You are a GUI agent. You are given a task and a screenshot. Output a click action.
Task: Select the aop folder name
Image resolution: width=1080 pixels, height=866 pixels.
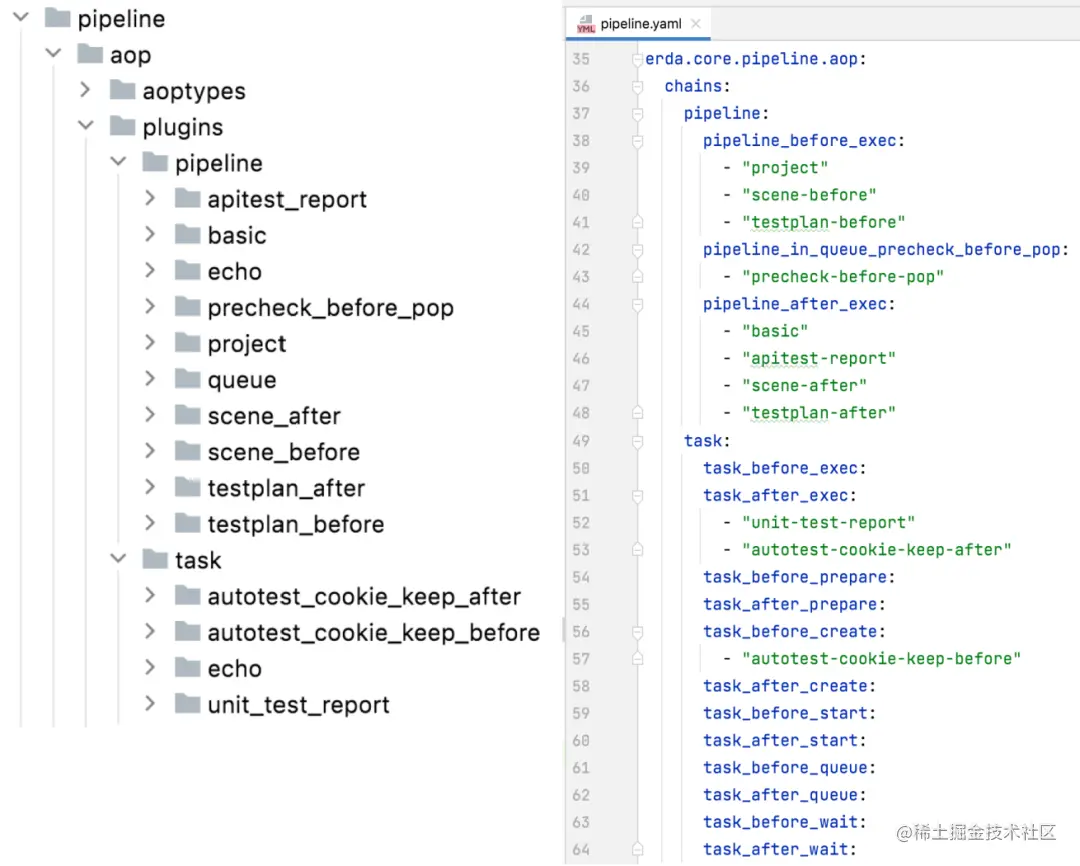130,55
